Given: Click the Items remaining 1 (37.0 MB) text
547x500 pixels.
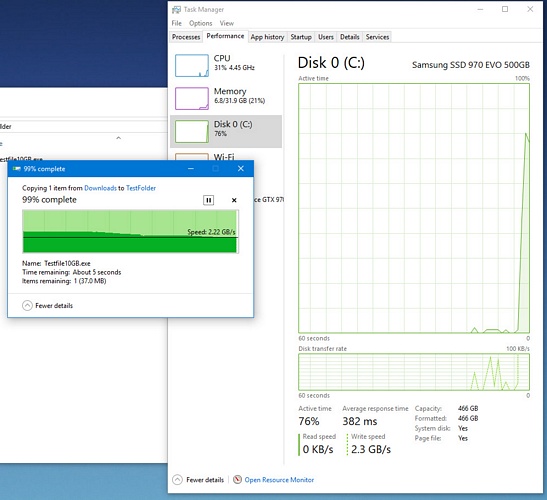Looking at the screenshot, I should (64, 281).
